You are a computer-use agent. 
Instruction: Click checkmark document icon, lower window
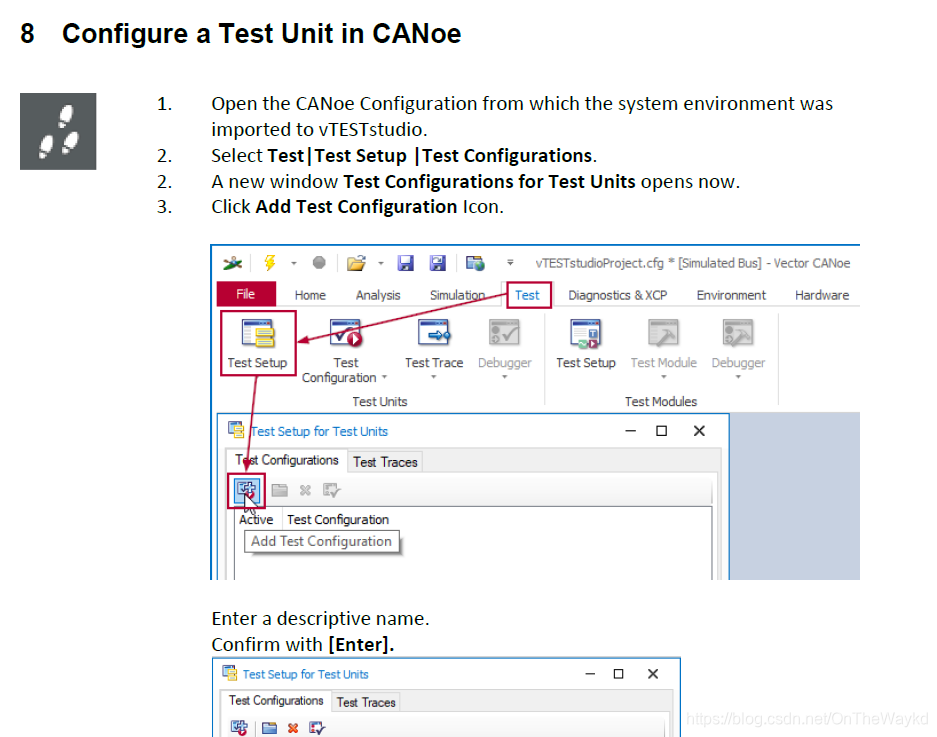point(317,727)
